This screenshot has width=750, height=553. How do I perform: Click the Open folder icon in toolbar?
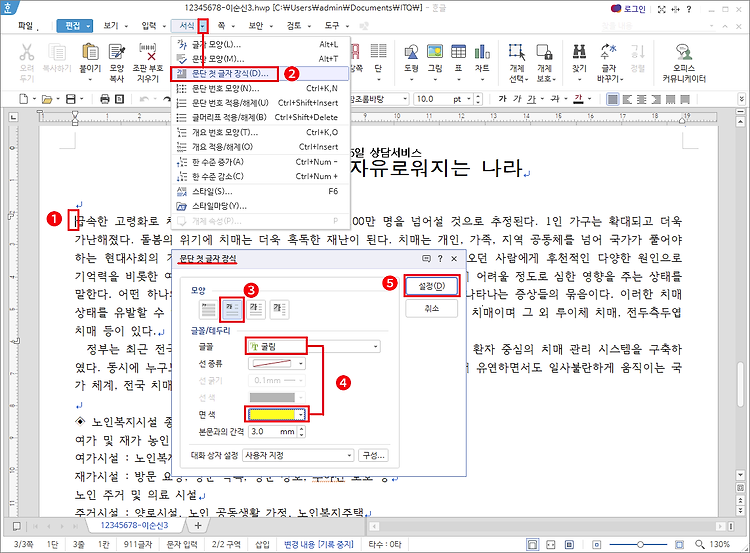click(x=47, y=99)
